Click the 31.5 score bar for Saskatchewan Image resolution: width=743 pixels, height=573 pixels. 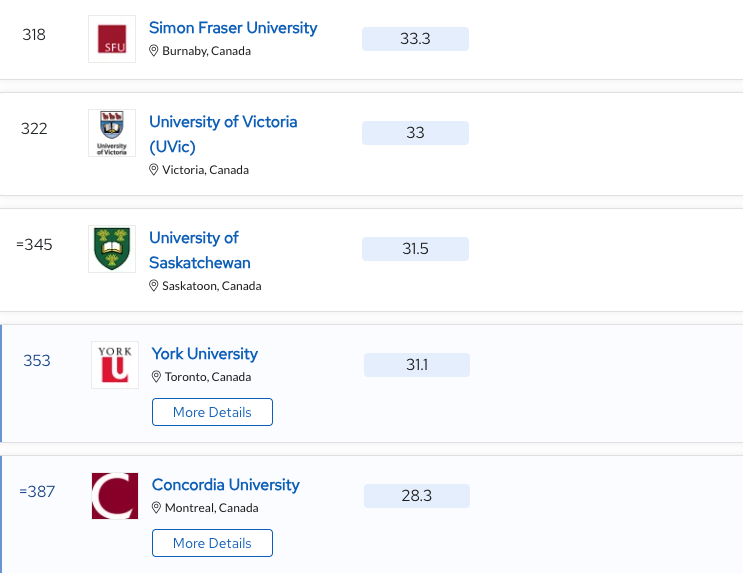(415, 249)
